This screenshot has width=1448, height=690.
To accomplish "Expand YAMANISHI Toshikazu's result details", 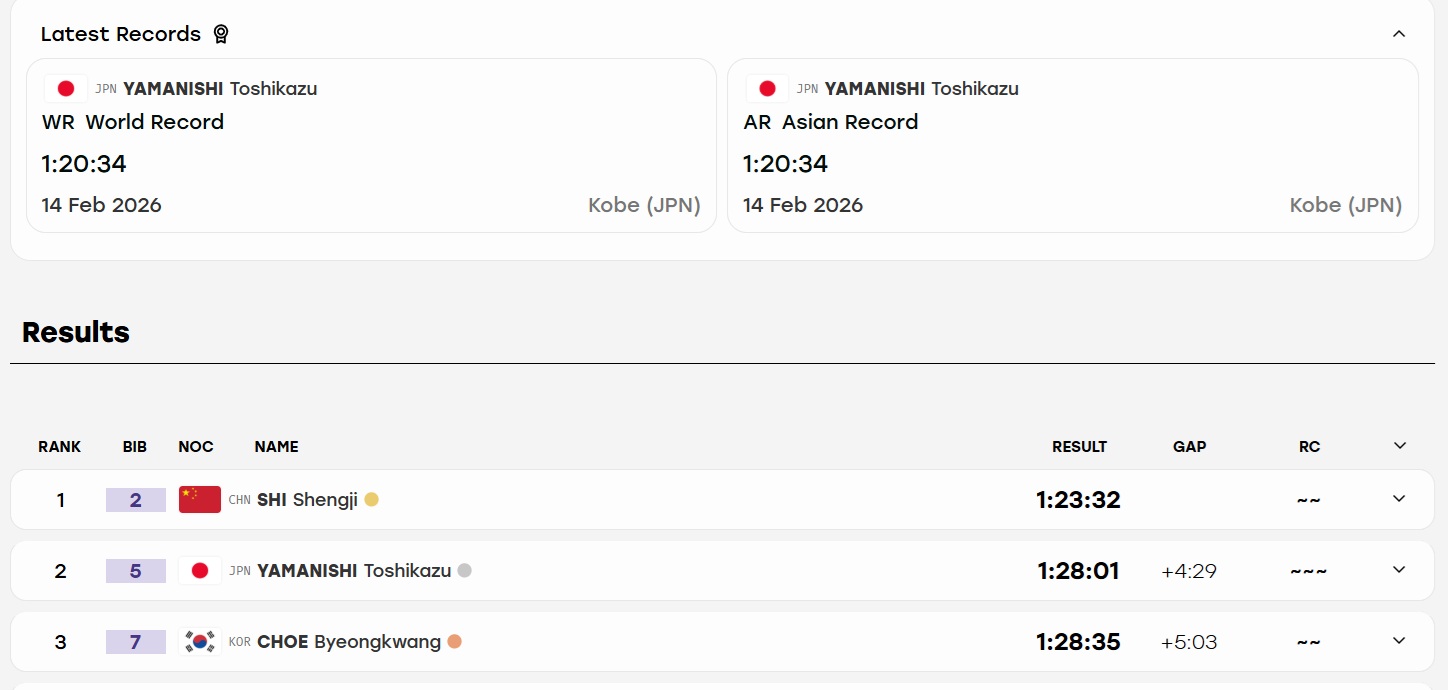I will coord(1399,570).
